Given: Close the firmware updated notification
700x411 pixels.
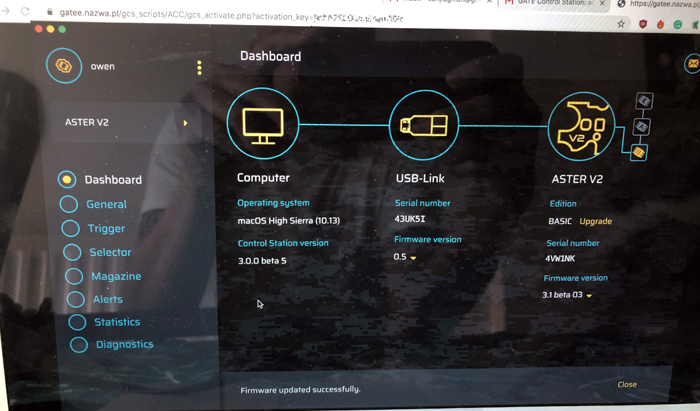Looking at the screenshot, I should (x=627, y=385).
